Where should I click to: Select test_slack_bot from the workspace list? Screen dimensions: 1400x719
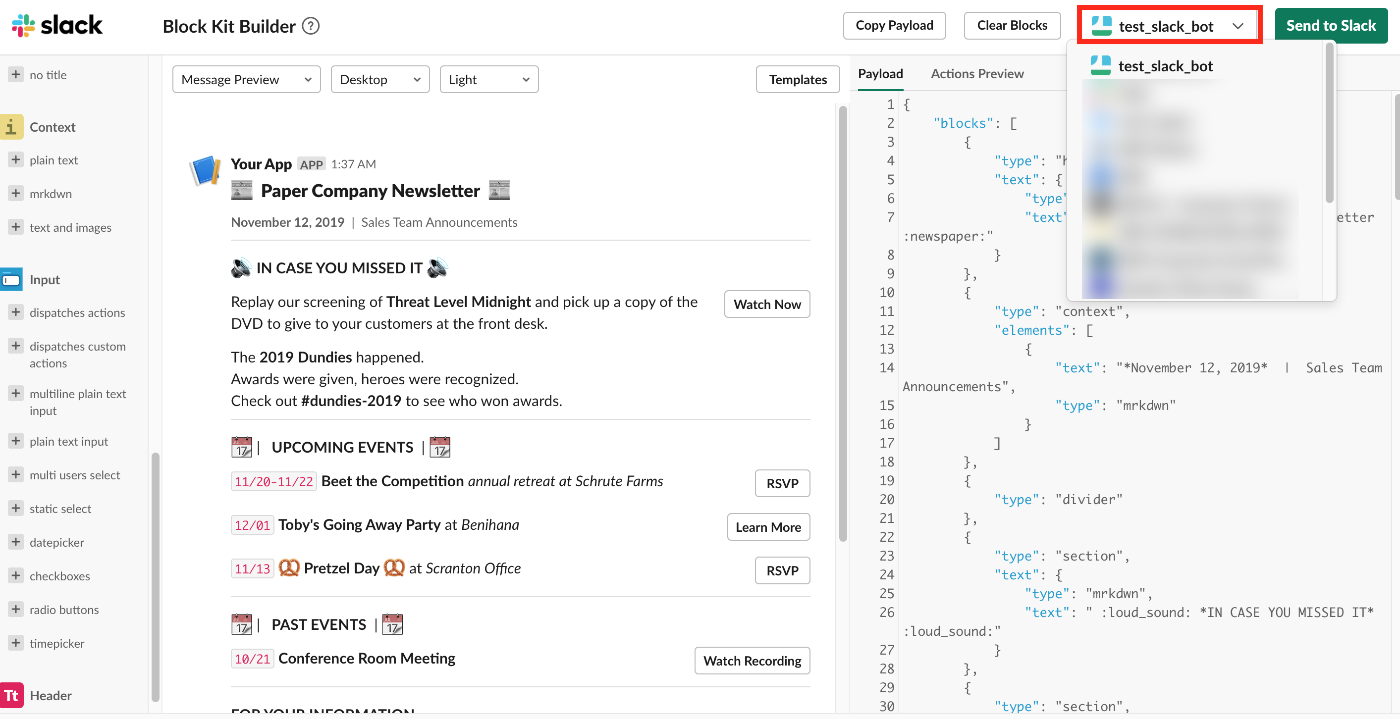pos(1165,66)
